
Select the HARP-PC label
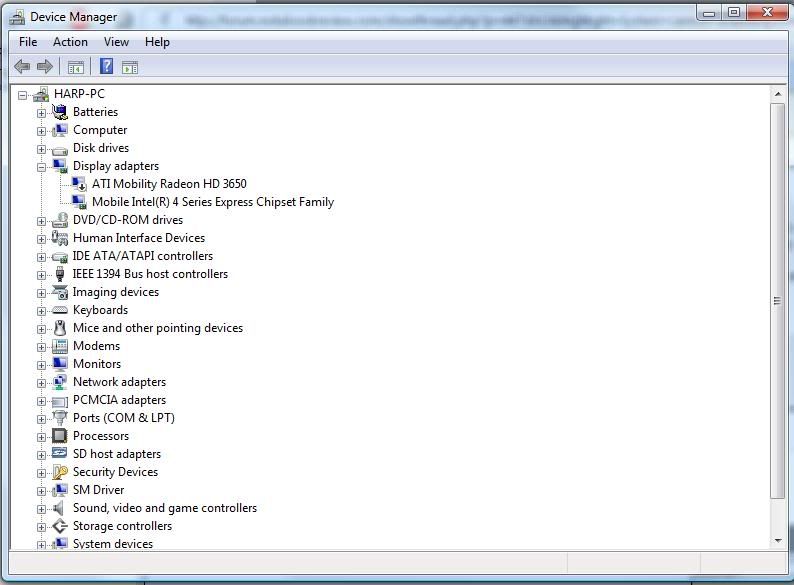(x=79, y=94)
